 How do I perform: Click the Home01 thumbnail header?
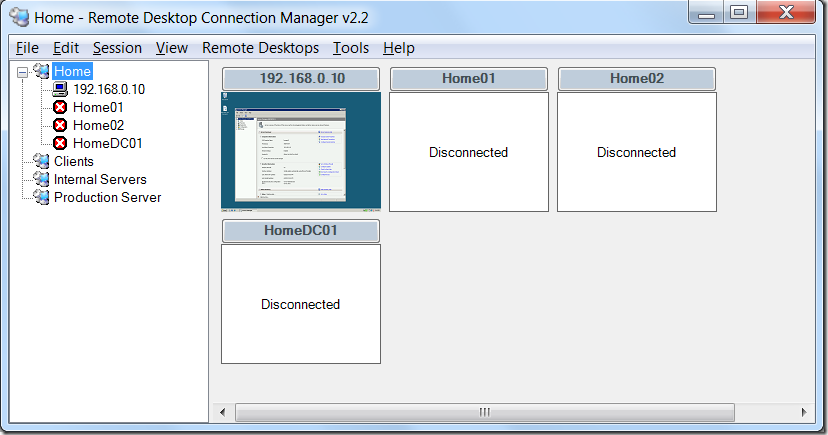[469, 79]
